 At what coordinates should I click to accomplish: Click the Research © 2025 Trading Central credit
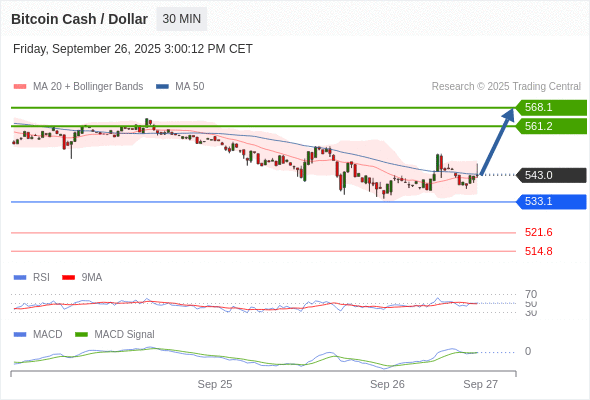pos(506,87)
